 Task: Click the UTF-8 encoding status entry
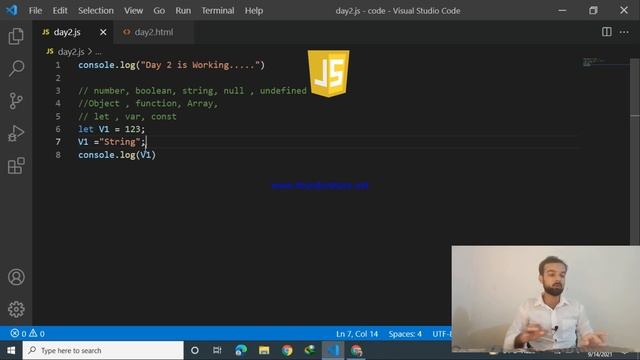coord(442,334)
